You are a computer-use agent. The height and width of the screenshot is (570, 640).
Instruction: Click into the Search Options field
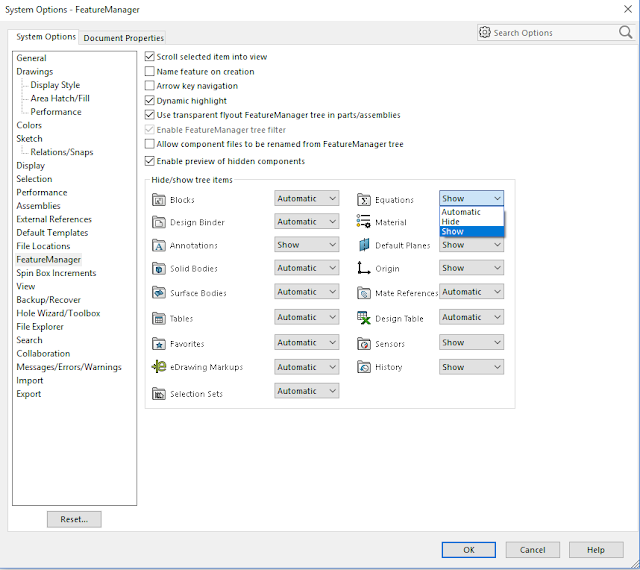[x=554, y=33]
